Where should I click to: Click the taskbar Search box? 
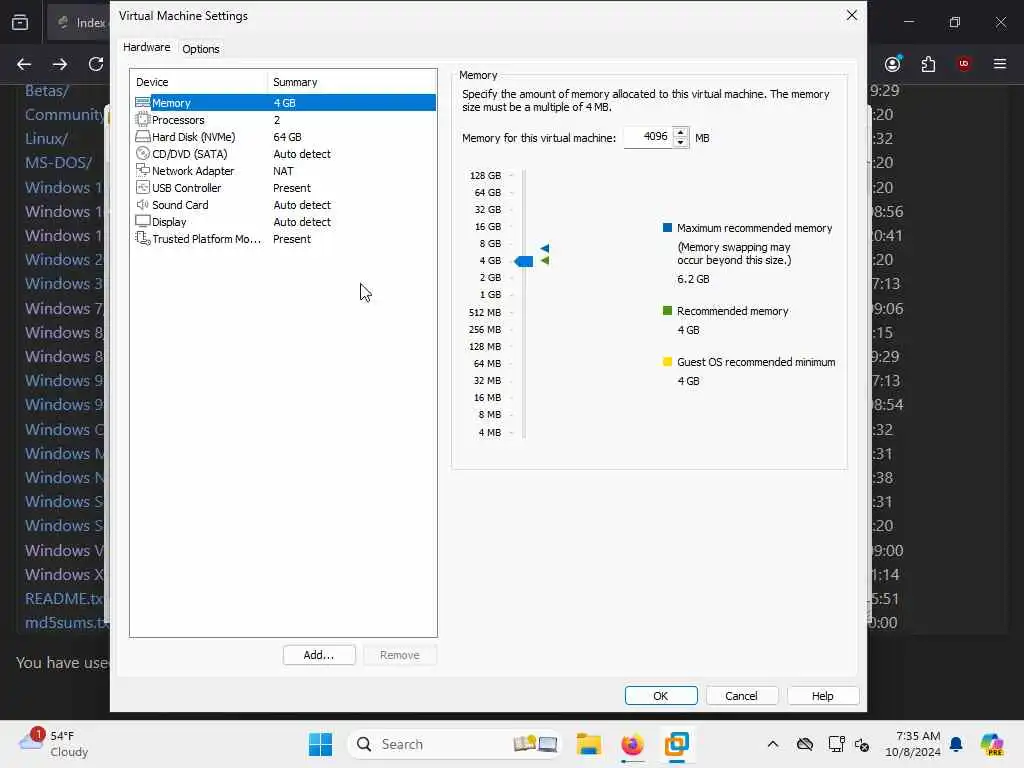[455, 744]
